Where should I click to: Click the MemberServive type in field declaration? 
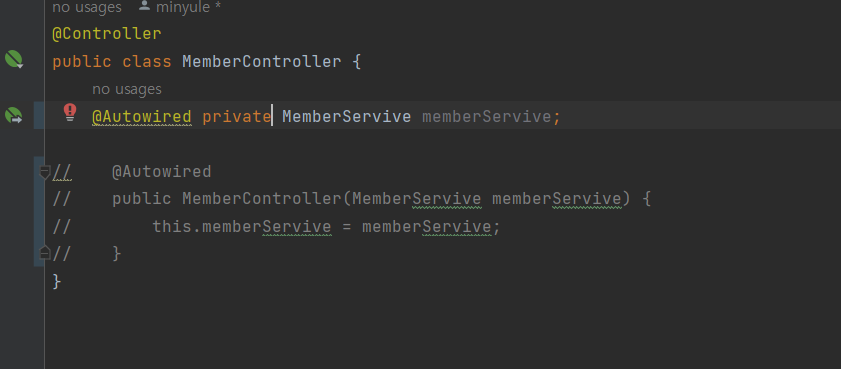tap(346, 116)
